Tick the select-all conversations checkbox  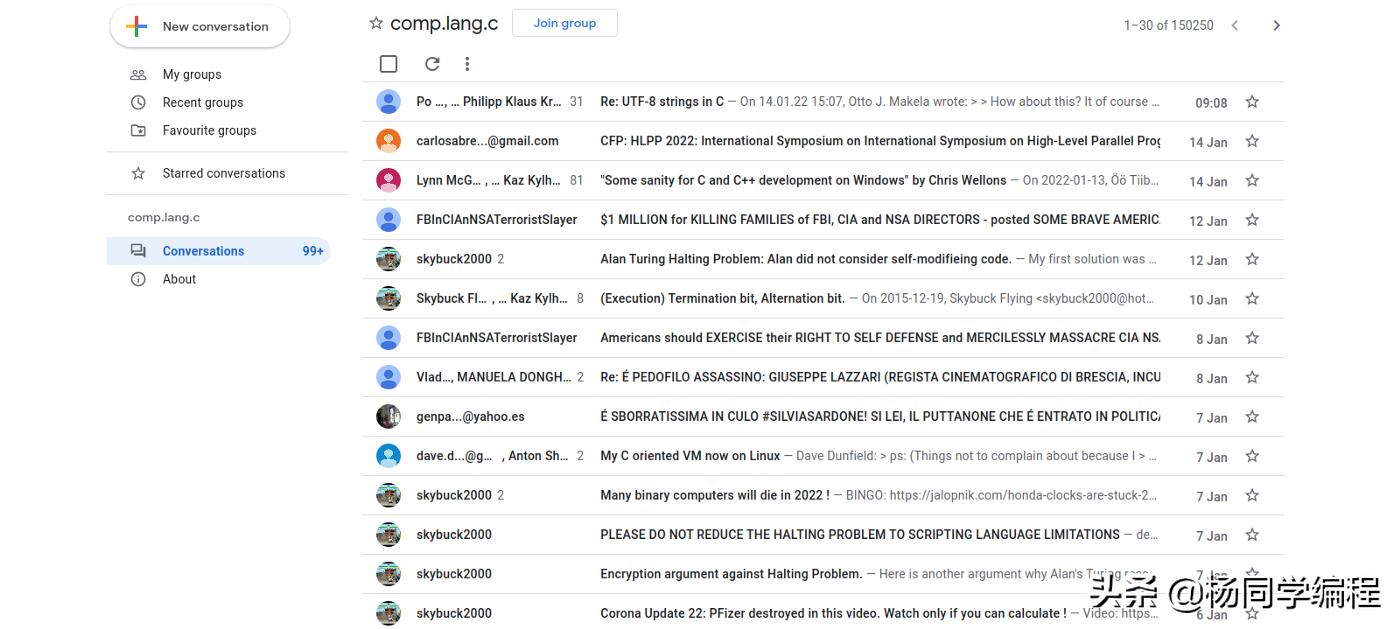click(389, 64)
